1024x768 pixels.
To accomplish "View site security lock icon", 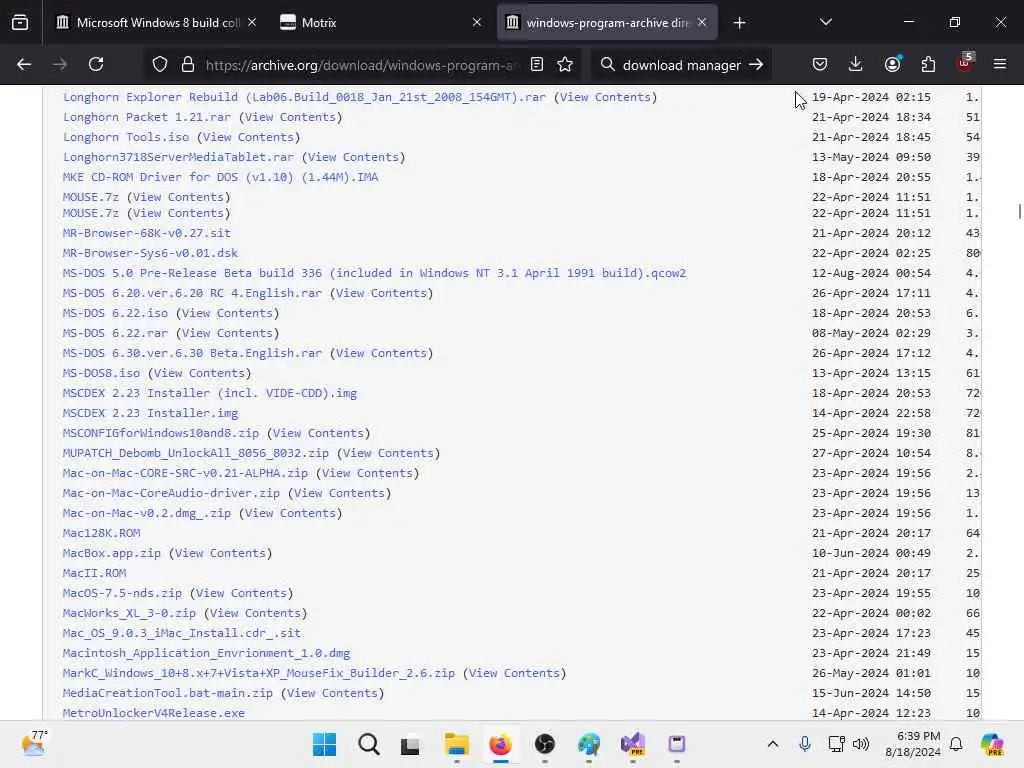I will tap(187, 65).
